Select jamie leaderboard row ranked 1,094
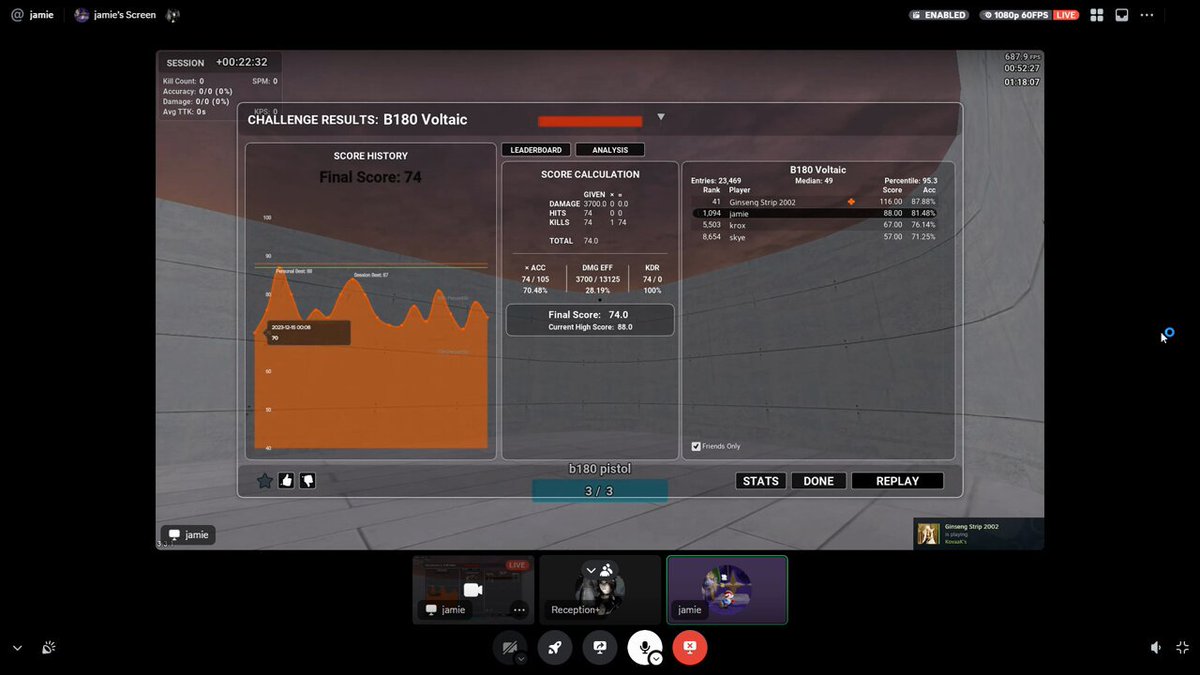The width and height of the screenshot is (1200, 675). coord(817,213)
